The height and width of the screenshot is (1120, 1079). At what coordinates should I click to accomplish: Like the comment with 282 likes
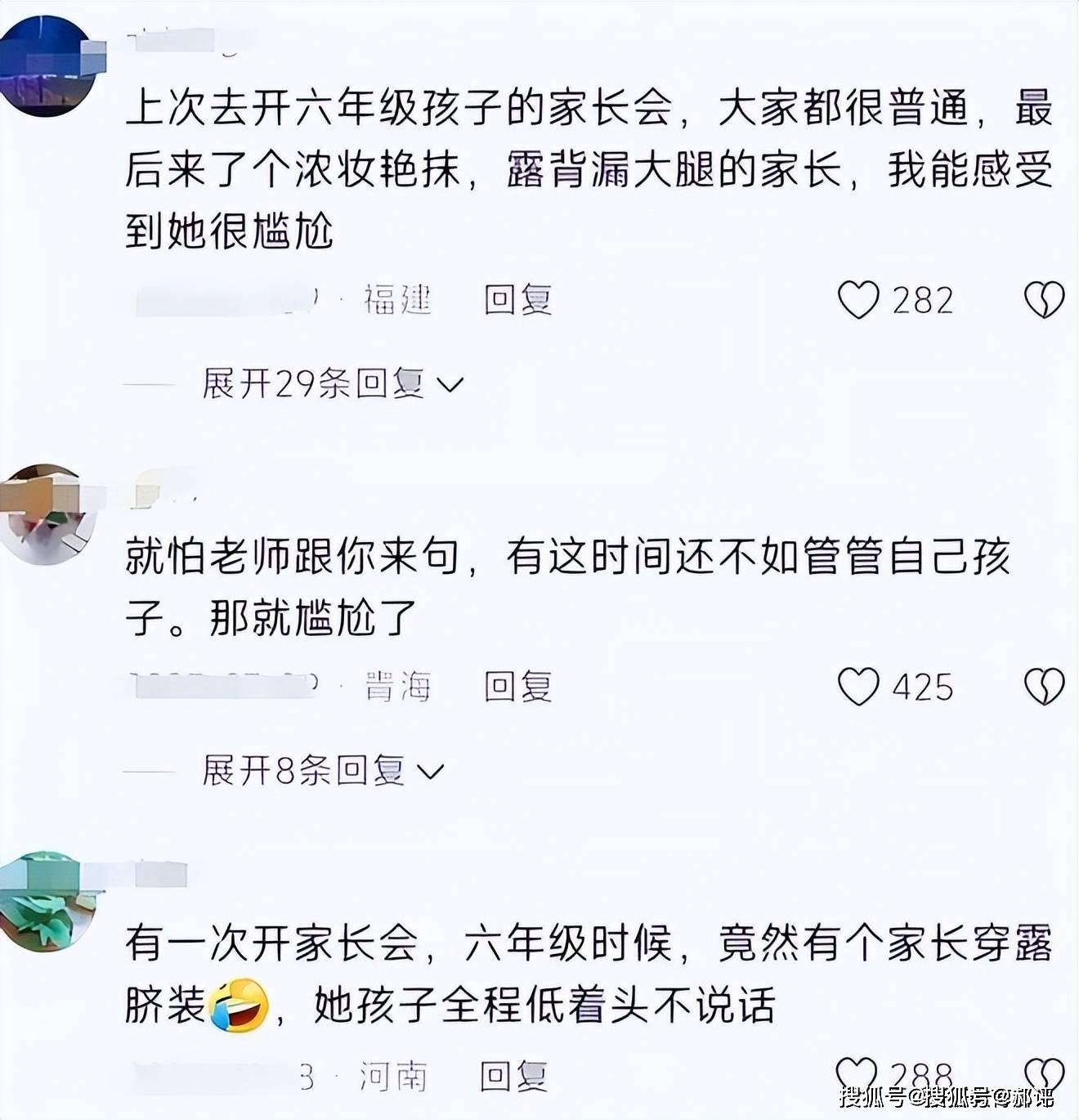tap(858, 300)
